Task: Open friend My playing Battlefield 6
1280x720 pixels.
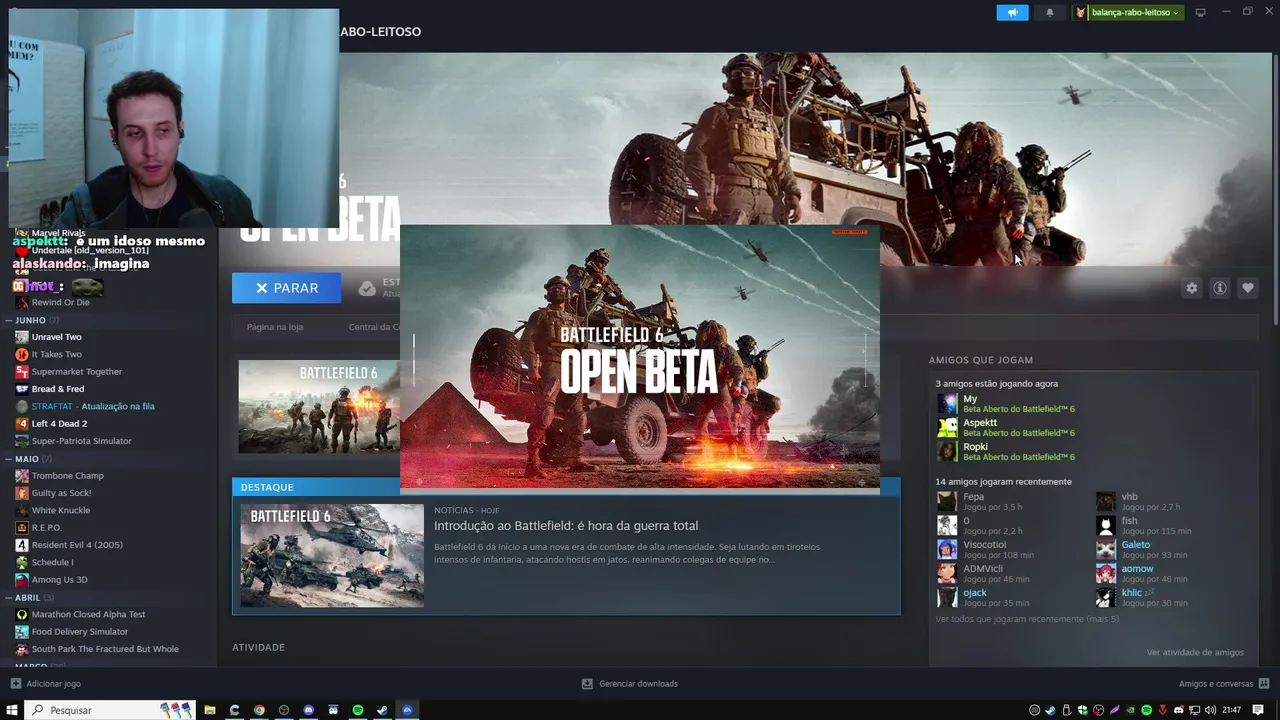Action: point(1005,404)
